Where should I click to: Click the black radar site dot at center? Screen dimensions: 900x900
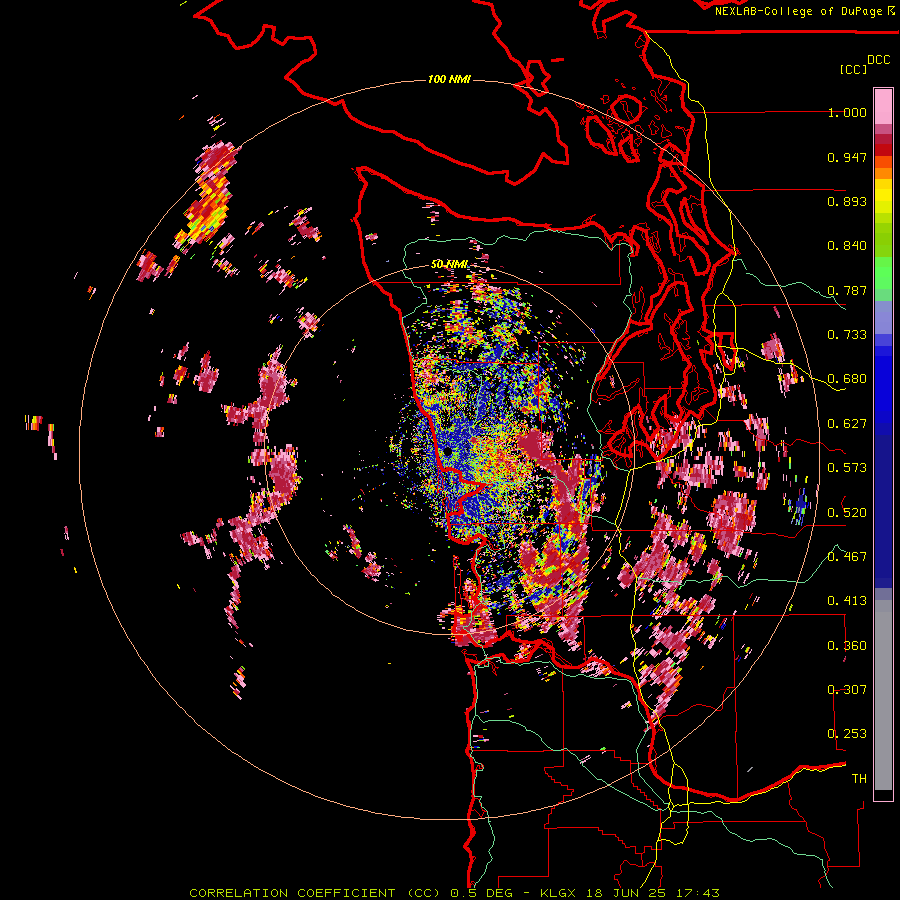447,452
